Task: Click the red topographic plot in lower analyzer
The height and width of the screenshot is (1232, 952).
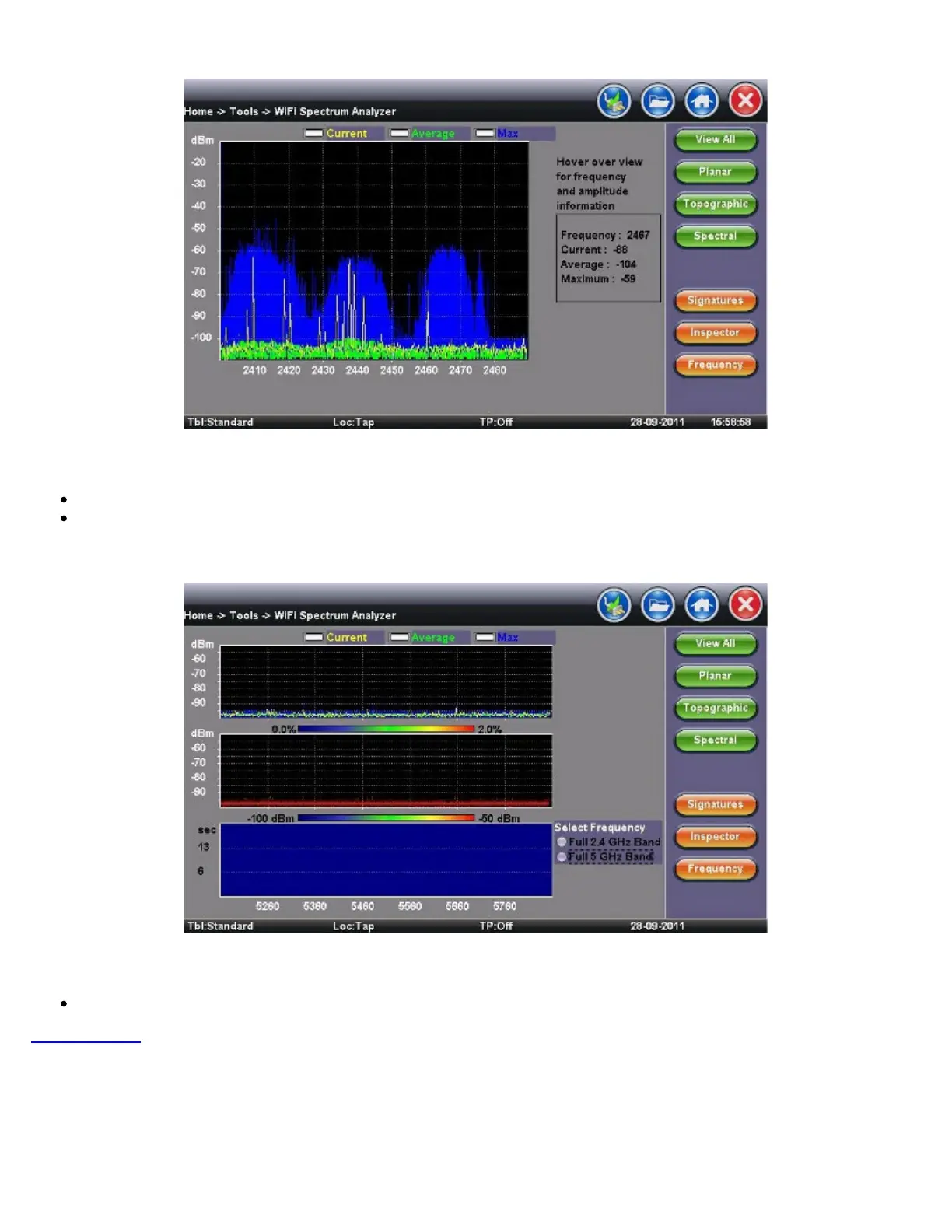Action: 386,771
